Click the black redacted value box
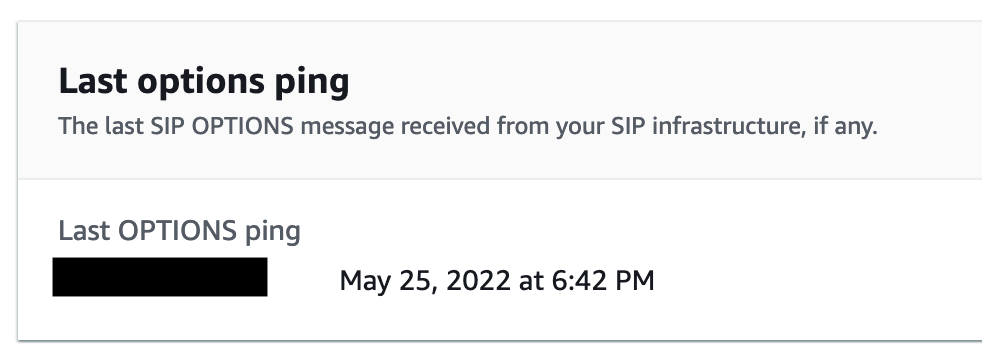 pyautogui.click(x=160, y=277)
